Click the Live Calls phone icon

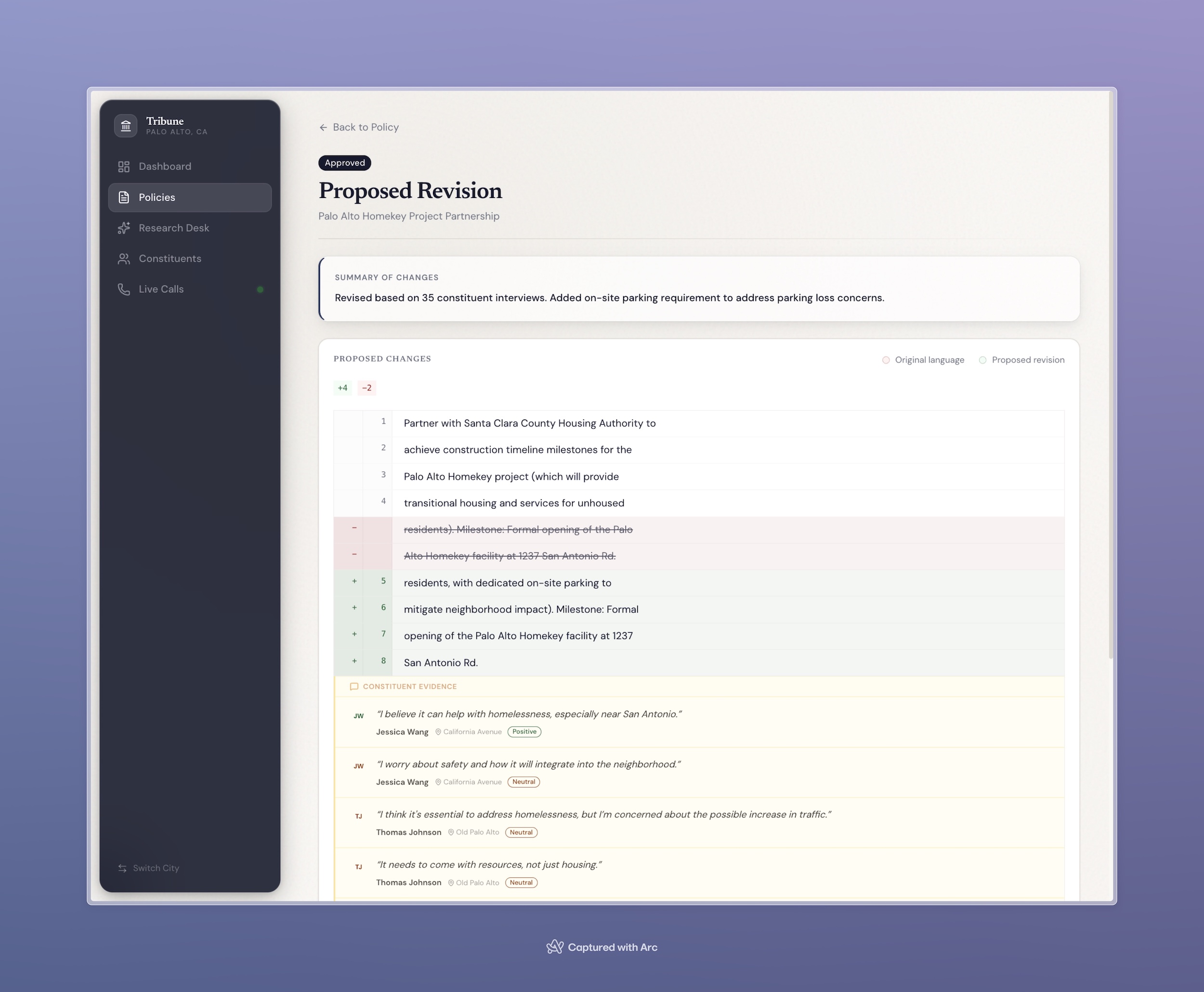pyautogui.click(x=124, y=289)
